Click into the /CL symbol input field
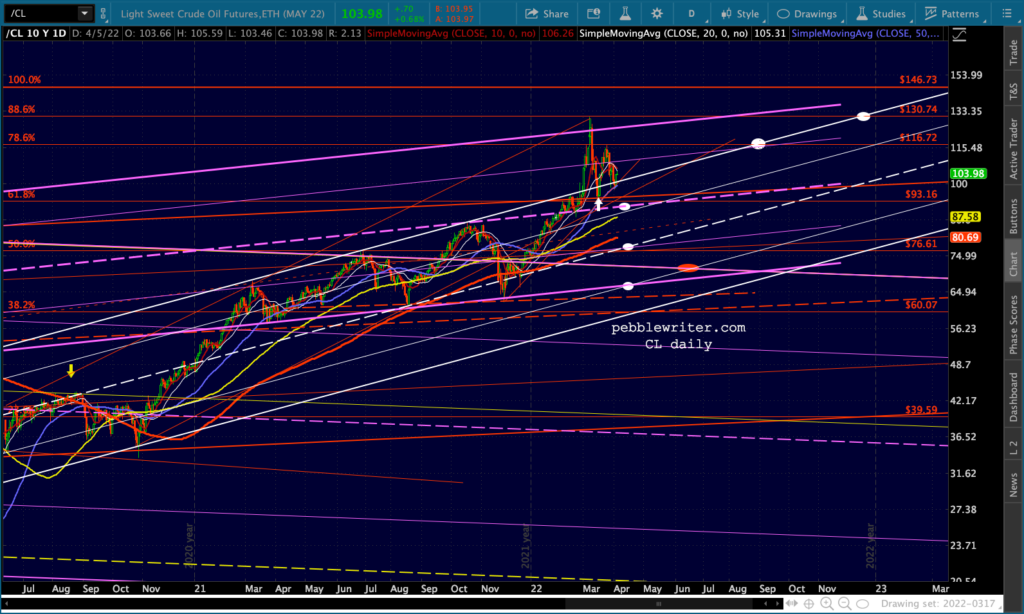Screen dimensions: 1024x614 point(40,13)
